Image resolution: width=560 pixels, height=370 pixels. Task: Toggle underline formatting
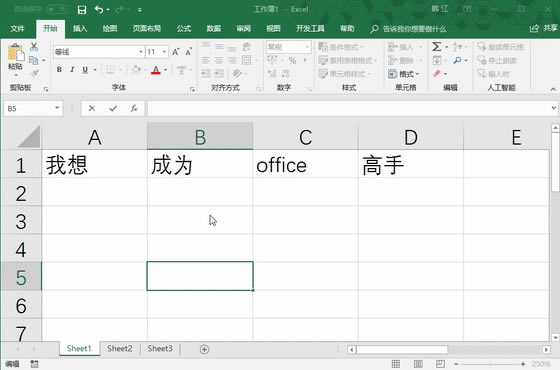point(85,70)
